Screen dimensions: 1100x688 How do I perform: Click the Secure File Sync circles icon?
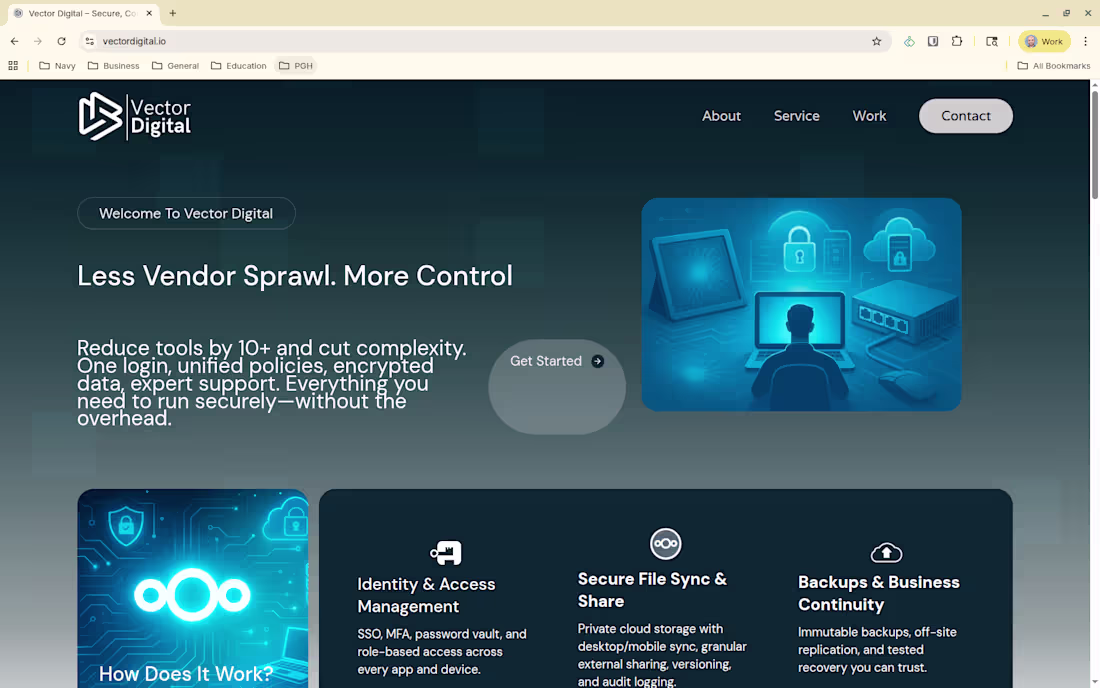pos(666,543)
